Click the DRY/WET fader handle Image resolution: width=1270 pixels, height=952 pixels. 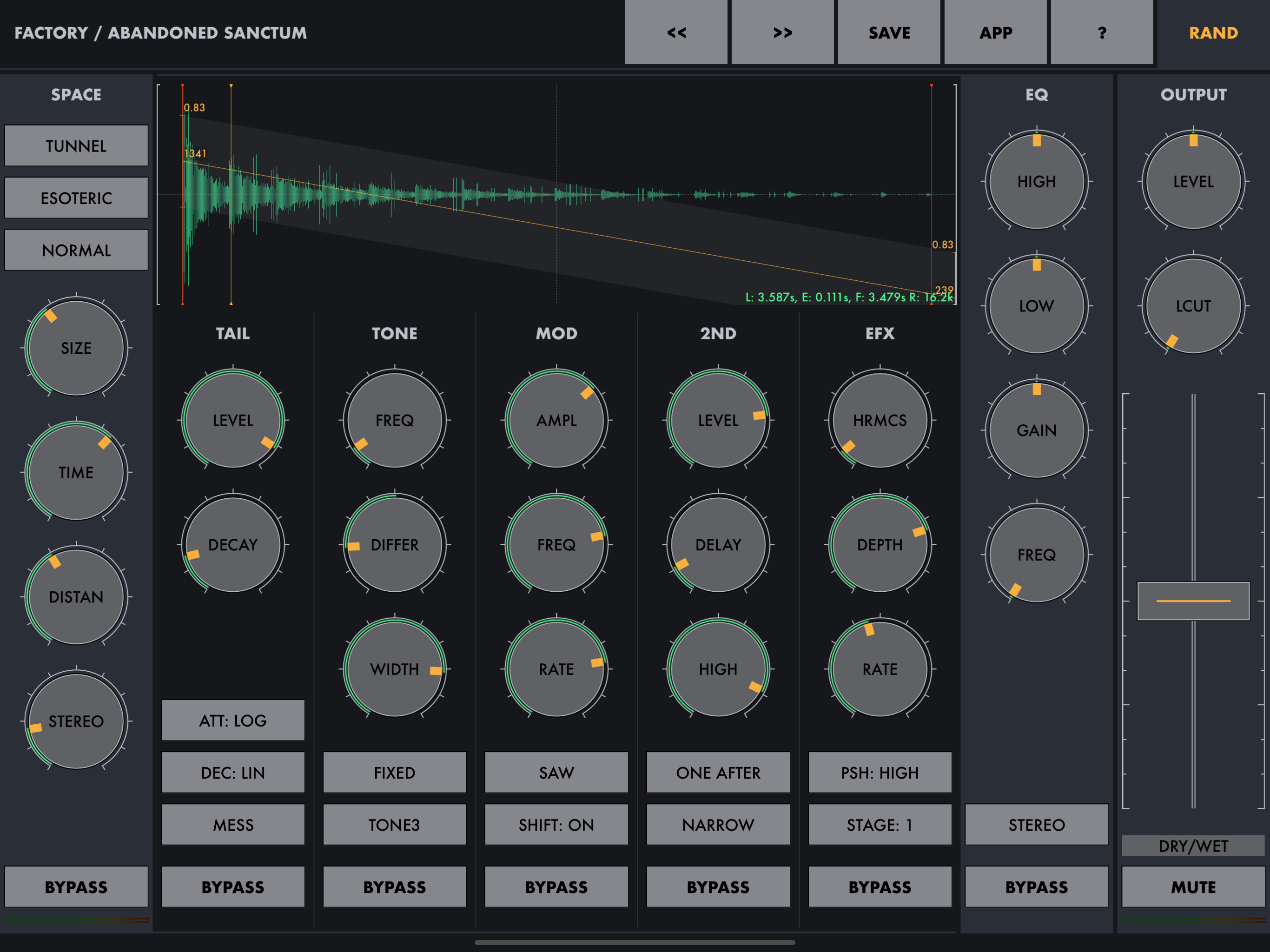tap(1193, 601)
